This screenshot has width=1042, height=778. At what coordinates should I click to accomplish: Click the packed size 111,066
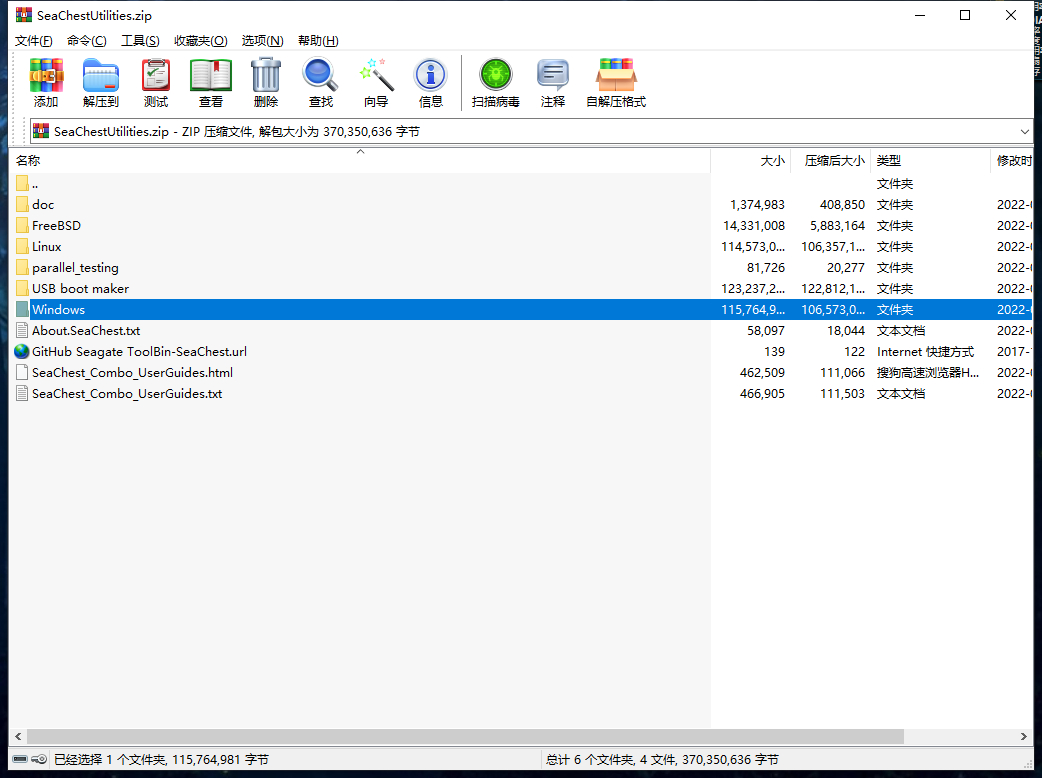pos(843,373)
